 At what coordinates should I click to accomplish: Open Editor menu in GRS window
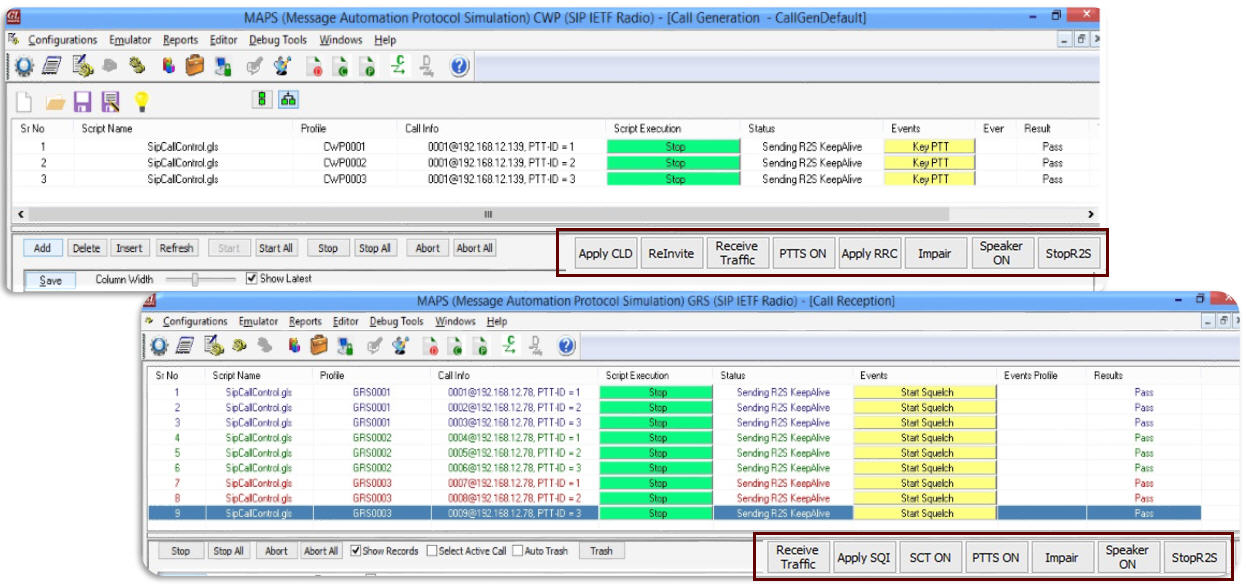point(346,322)
